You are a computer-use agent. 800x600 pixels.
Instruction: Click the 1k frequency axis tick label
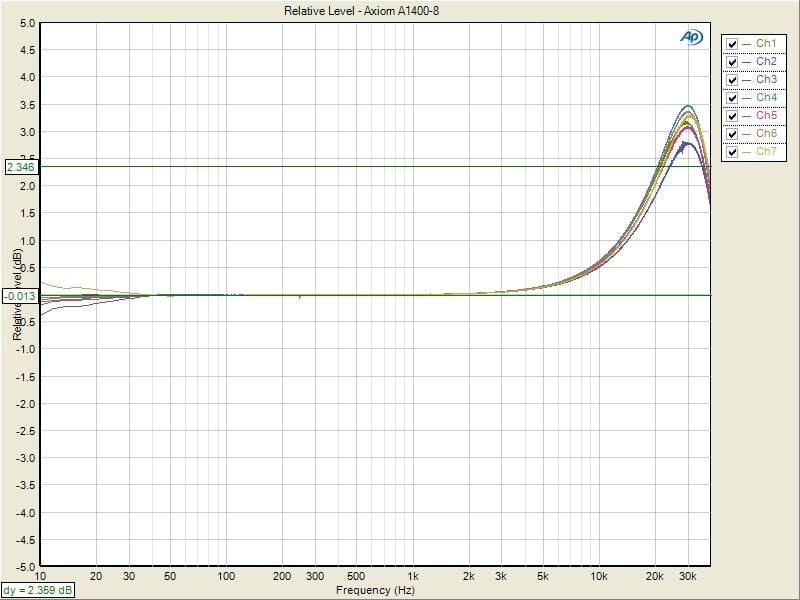pyautogui.click(x=412, y=577)
